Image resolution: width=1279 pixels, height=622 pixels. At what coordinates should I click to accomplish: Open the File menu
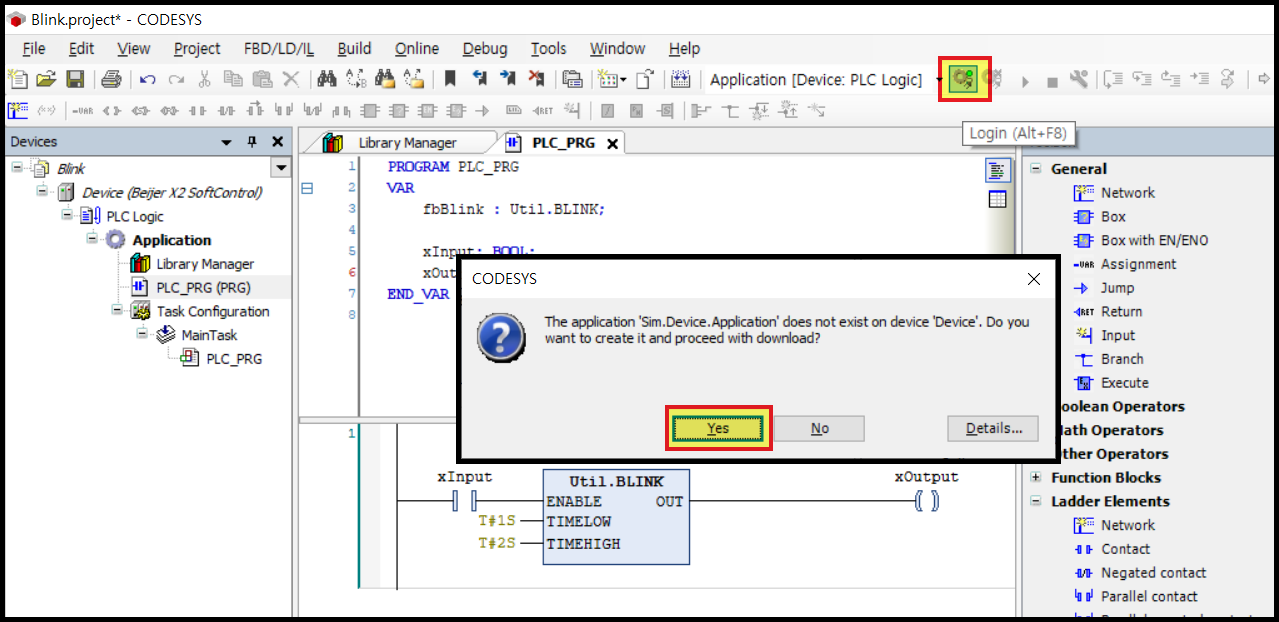33,48
